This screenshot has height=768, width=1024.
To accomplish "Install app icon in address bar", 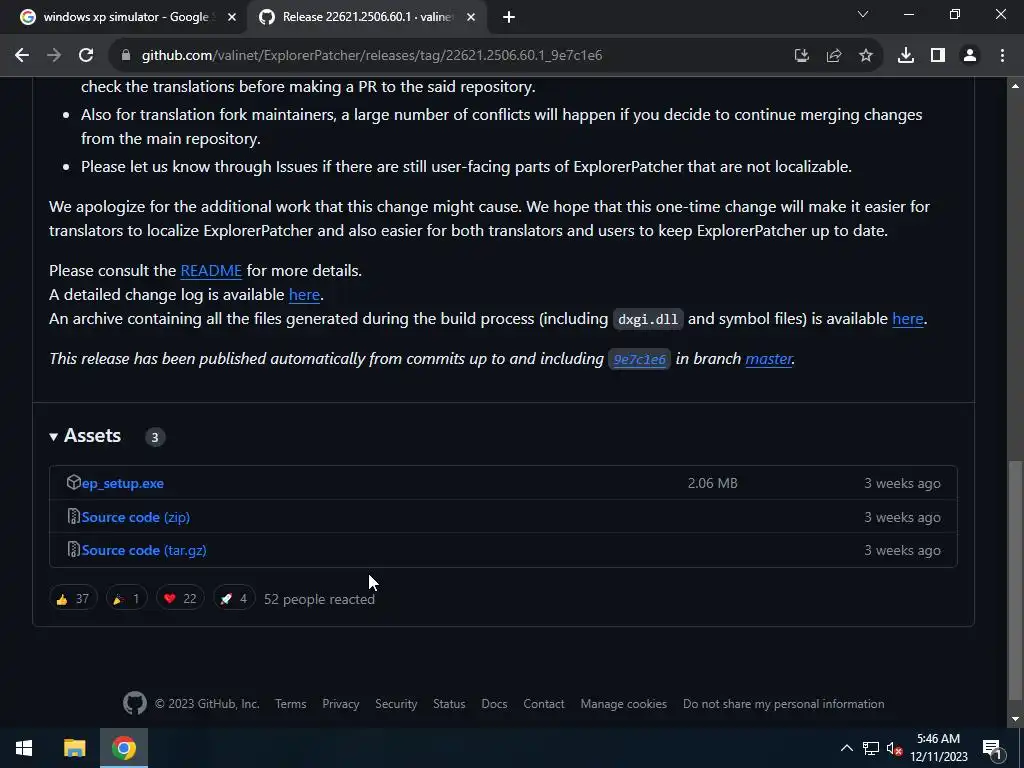I will click(x=801, y=56).
